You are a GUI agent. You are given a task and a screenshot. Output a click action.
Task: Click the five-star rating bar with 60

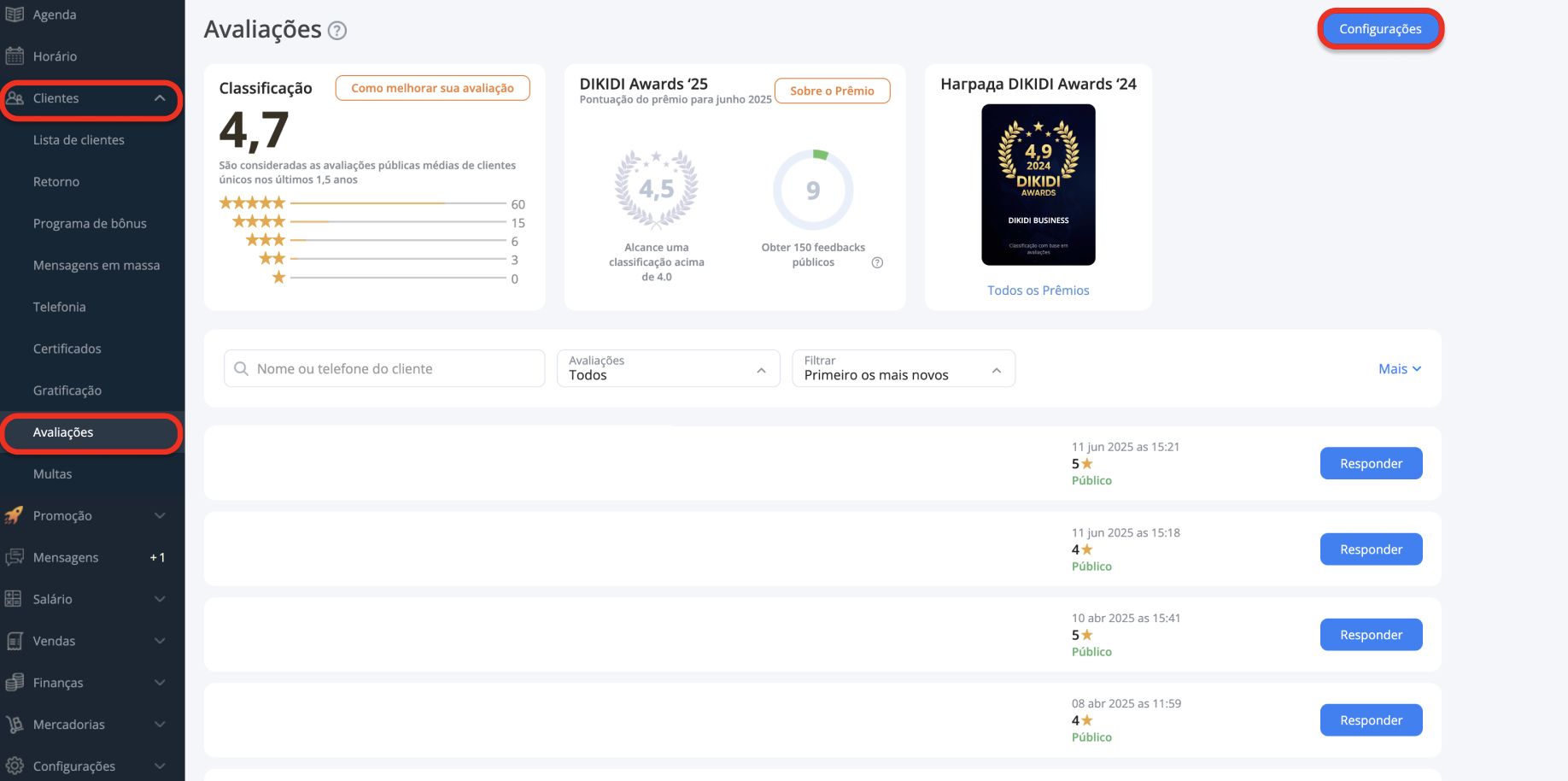click(398, 203)
